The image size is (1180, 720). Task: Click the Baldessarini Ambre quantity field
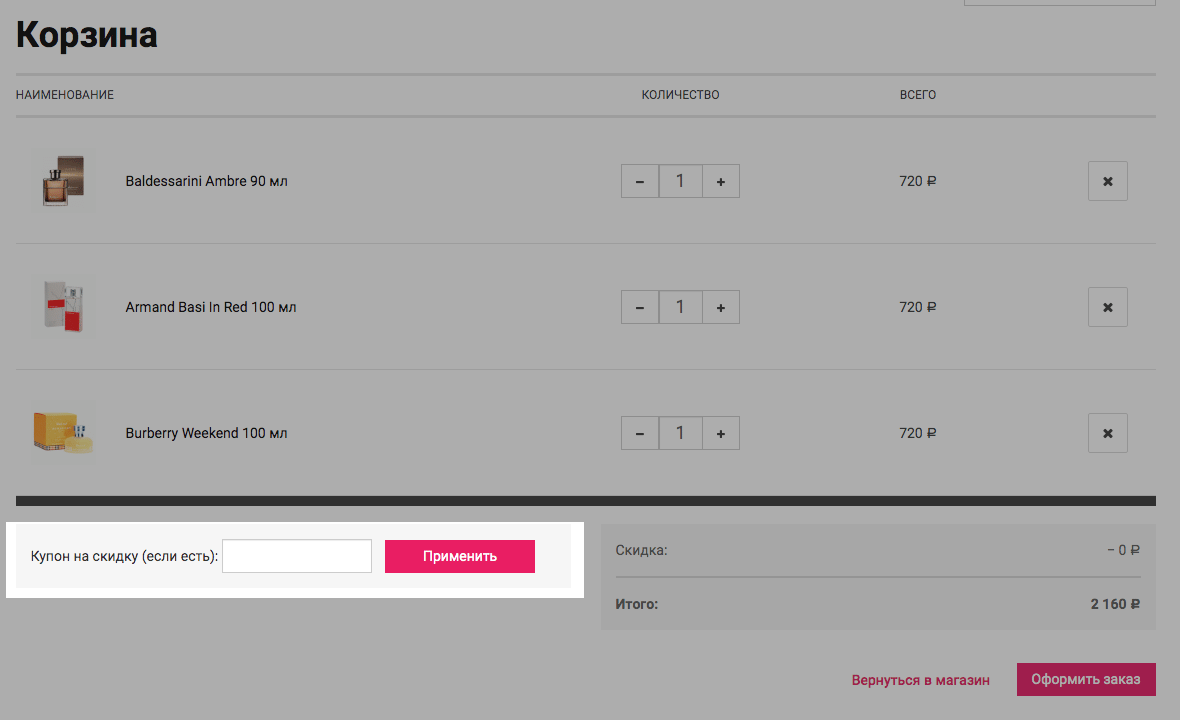tap(680, 181)
